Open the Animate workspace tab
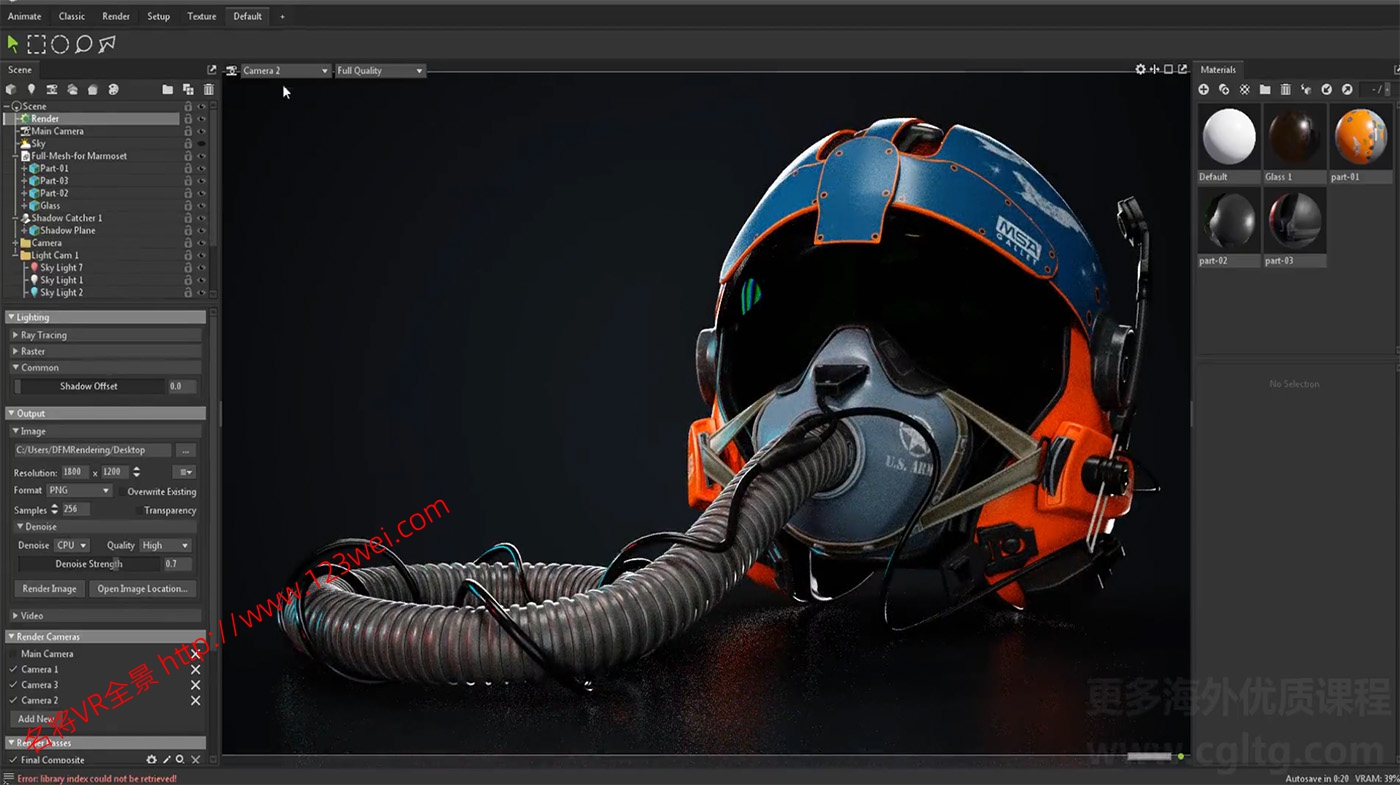 (x=25, y=16)
